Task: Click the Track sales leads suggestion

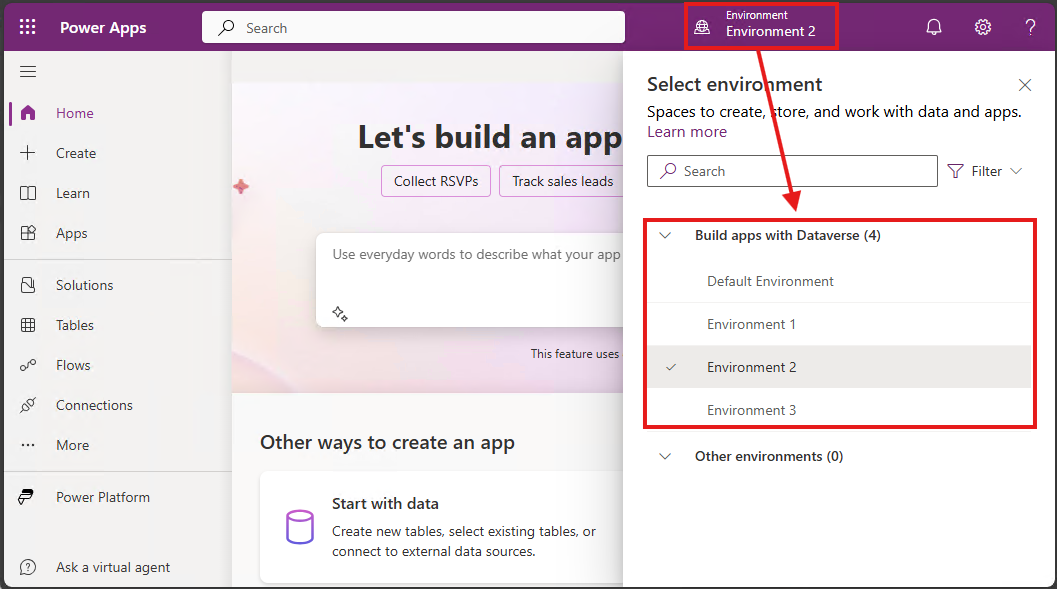Action: (562, 181)
